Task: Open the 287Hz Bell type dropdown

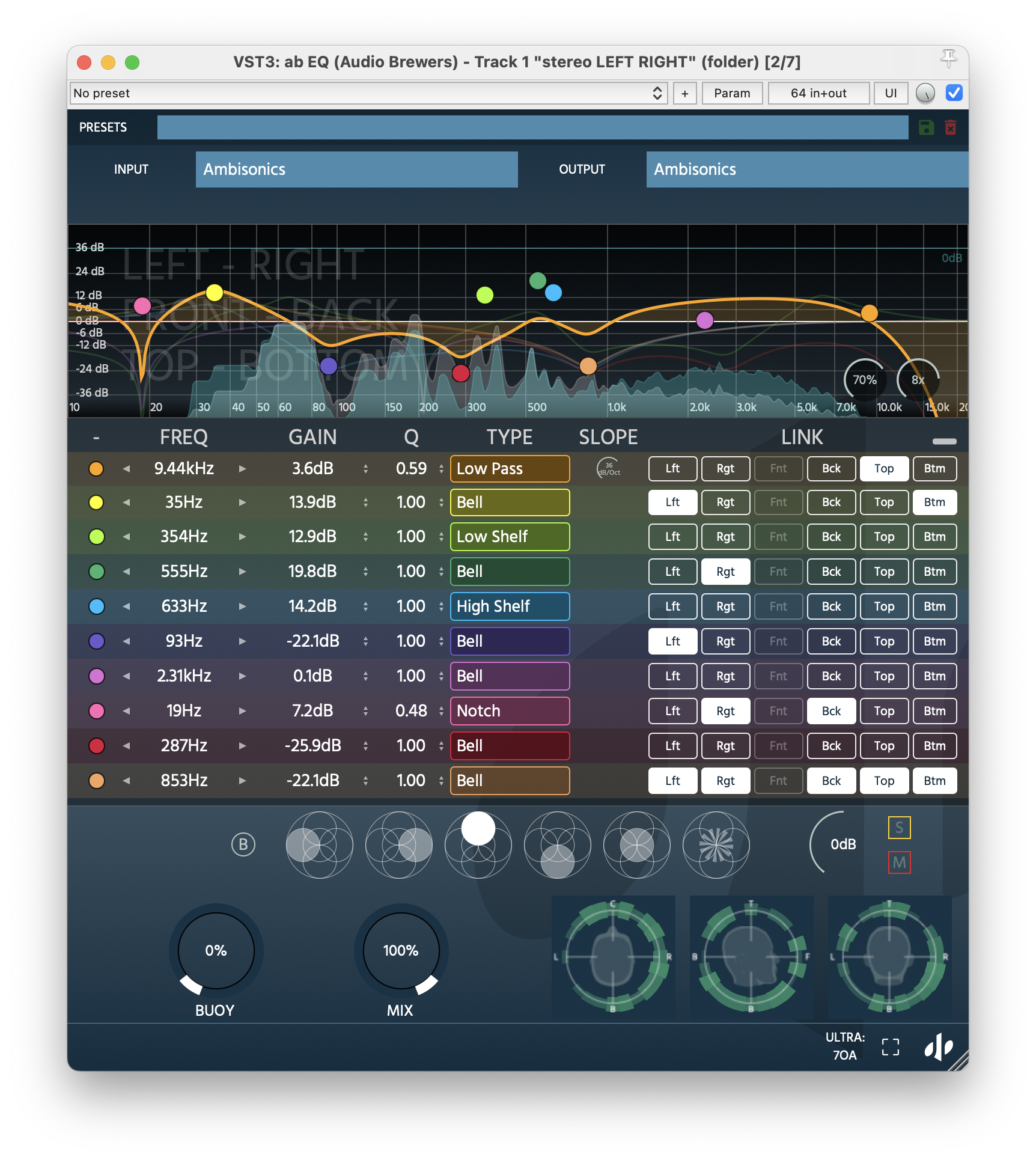Action: (x=510, y=746)
